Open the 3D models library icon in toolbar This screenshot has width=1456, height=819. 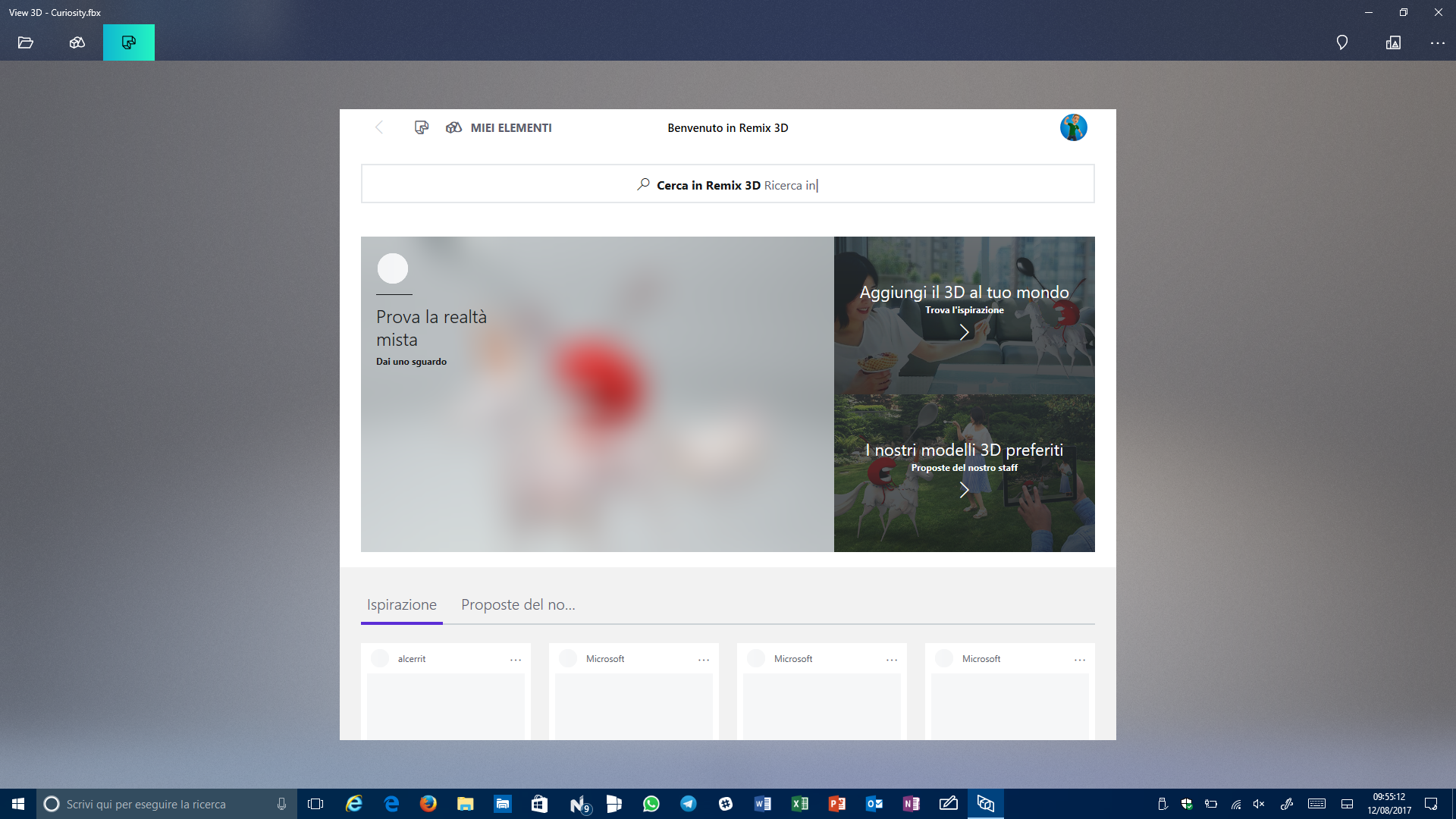[77, 42]
